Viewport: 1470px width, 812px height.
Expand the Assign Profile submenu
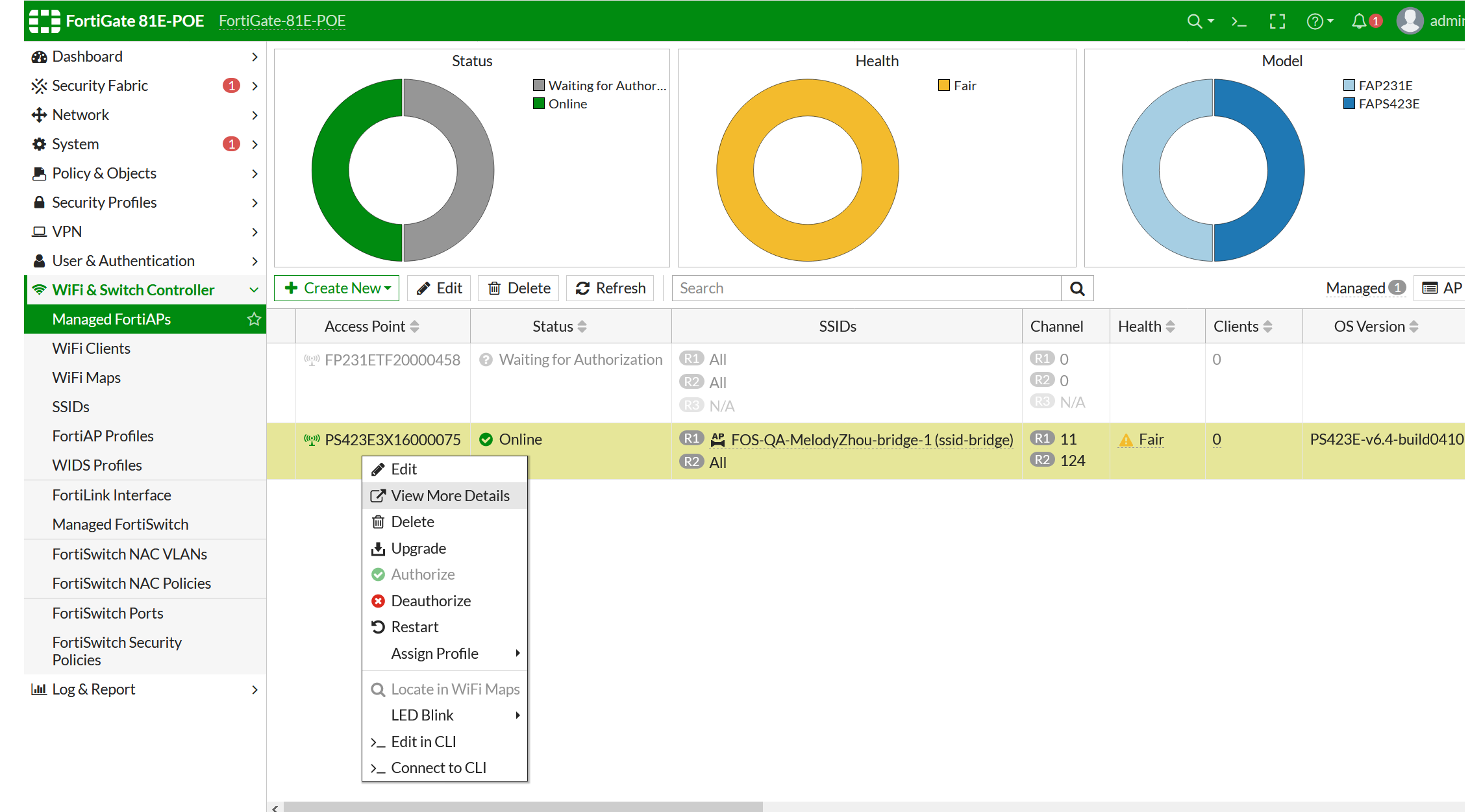[x=517, y=653]
